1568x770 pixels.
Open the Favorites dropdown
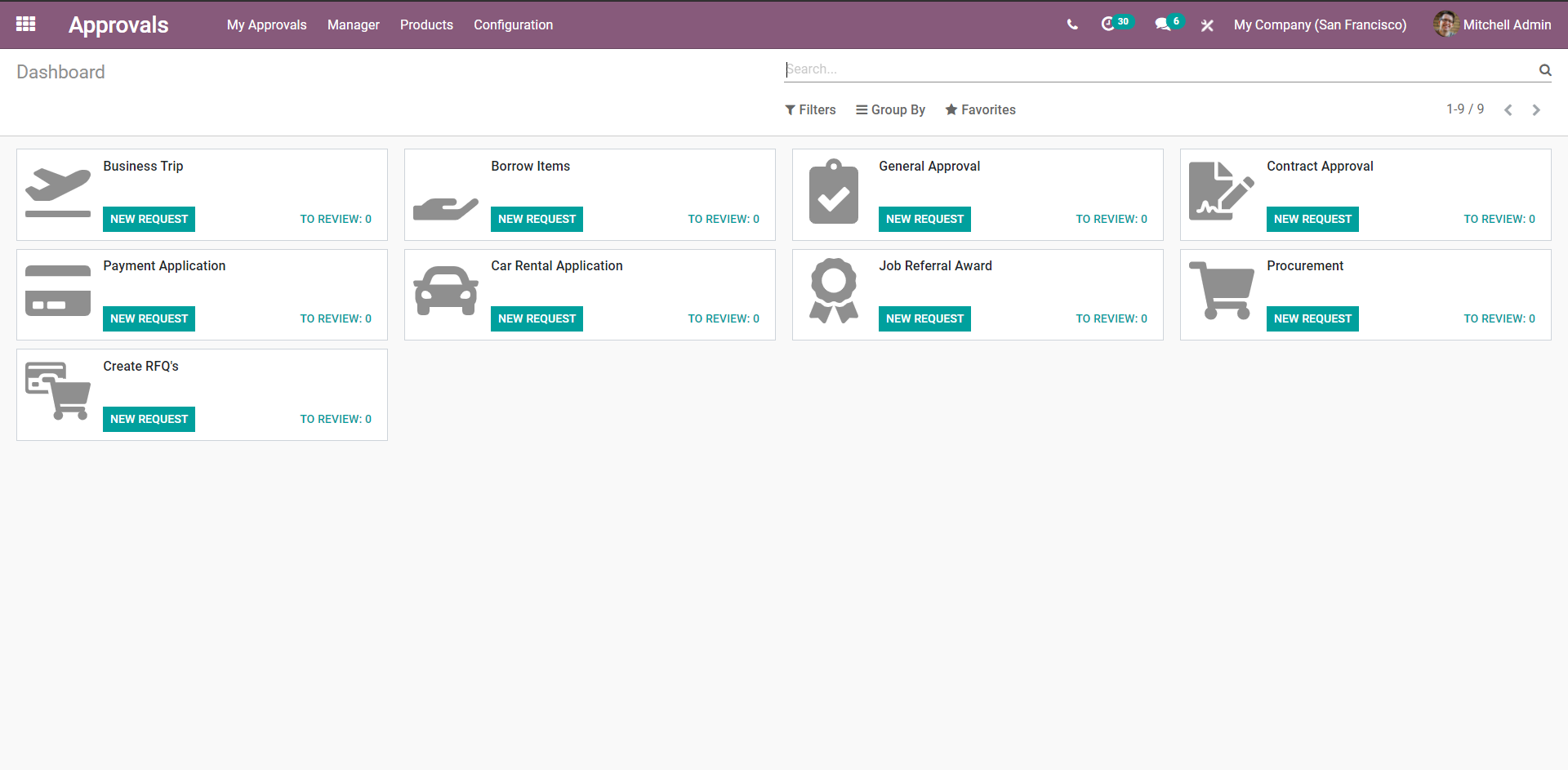point(980,109)
